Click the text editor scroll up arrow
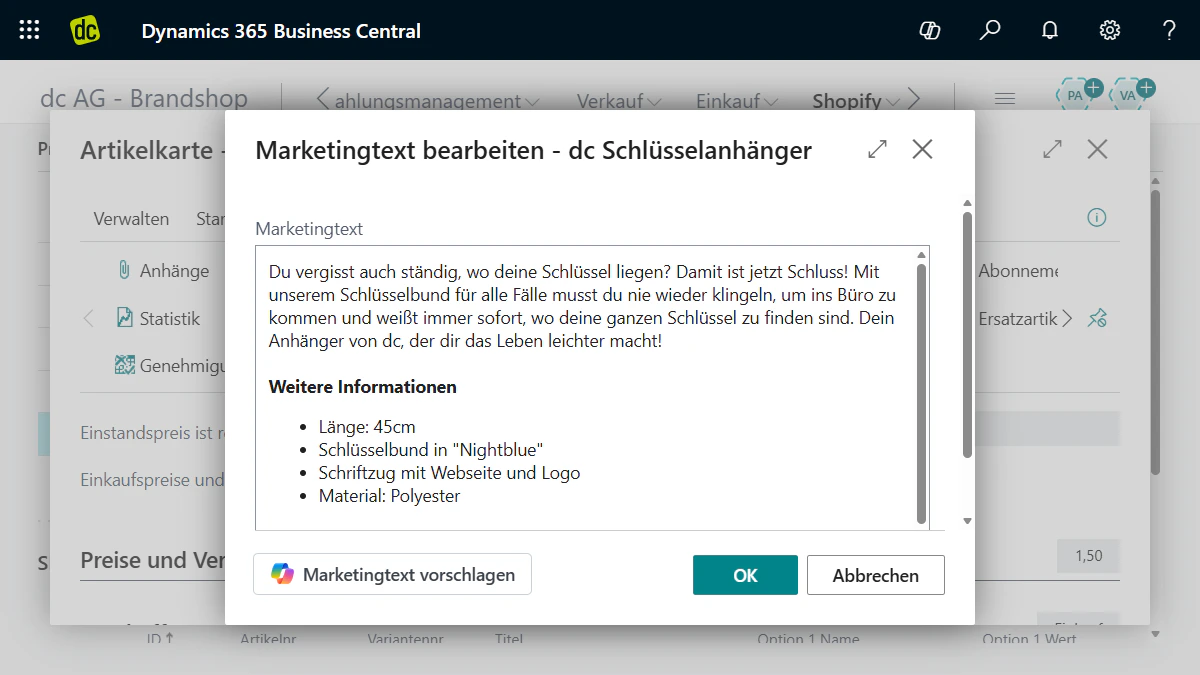The width and height of the screenshot is (1200, 675). coord(921,256)
